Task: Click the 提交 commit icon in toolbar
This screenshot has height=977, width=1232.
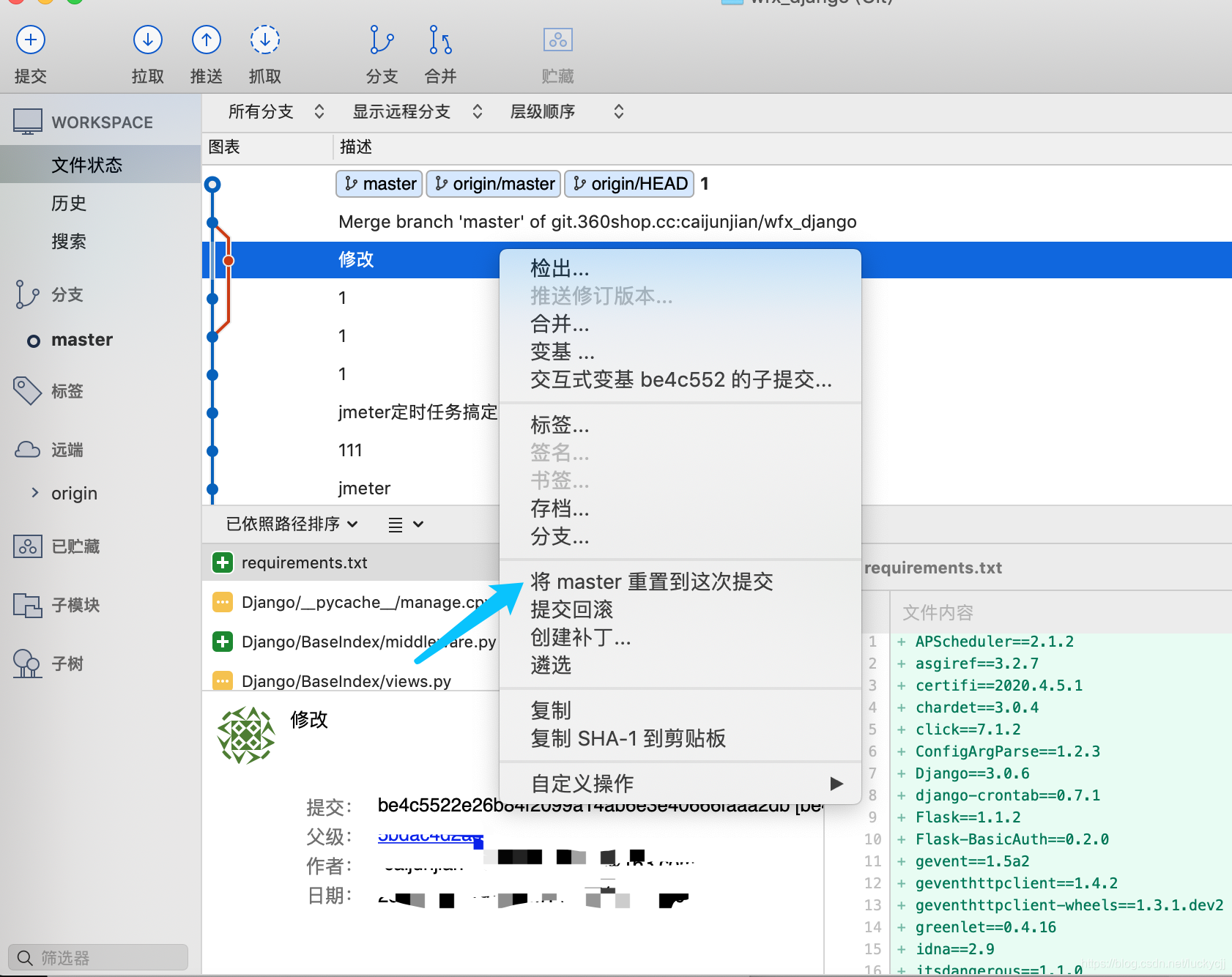Action: tap(30, 40)
